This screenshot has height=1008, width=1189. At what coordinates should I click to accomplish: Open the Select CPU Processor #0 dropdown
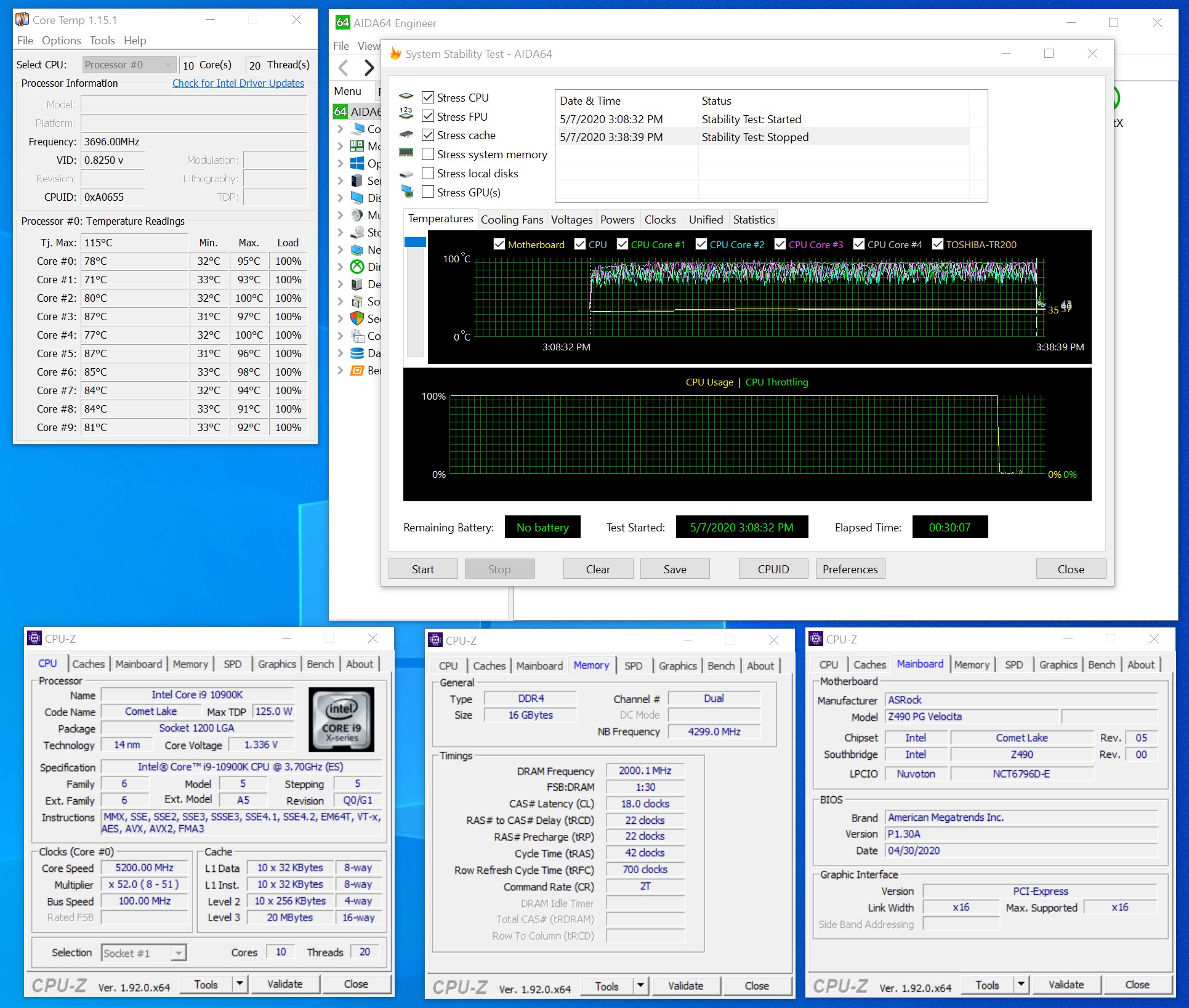129,65
